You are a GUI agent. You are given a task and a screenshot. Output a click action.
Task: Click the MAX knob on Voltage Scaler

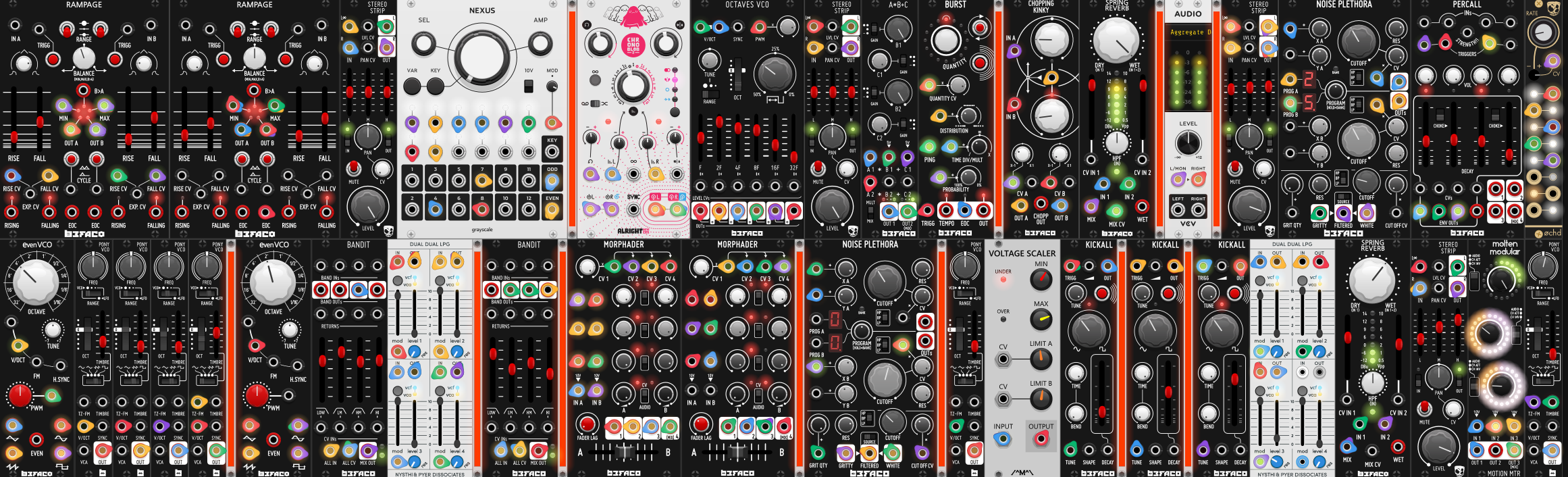1041,319
